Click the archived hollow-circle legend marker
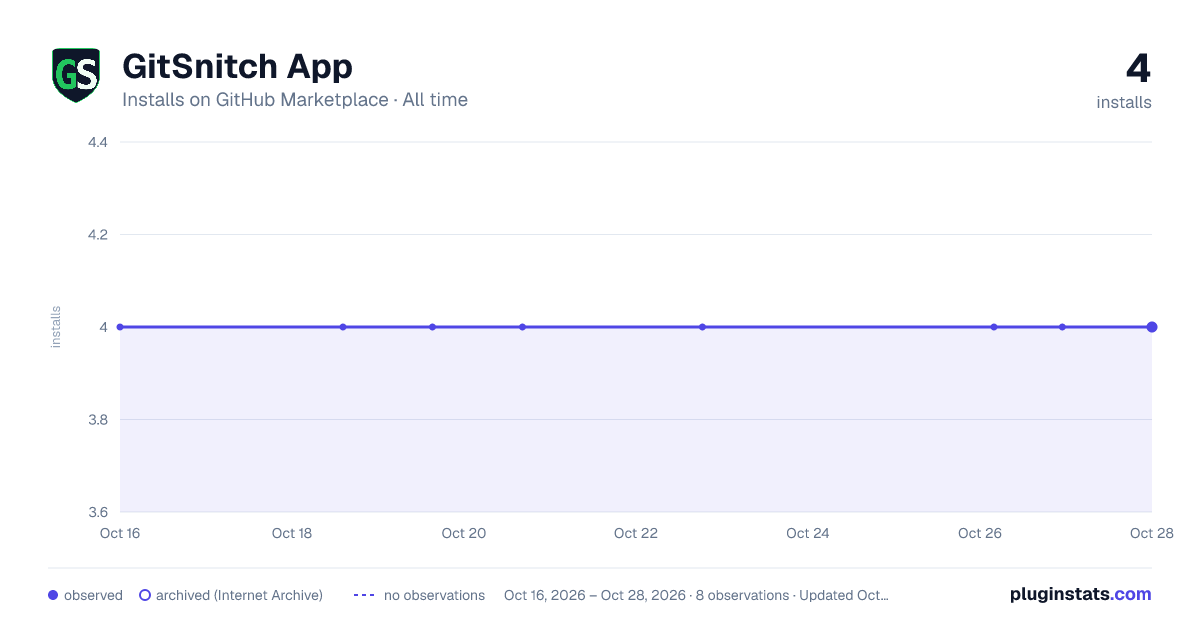The image size is (1200, 630). (145, 595)
